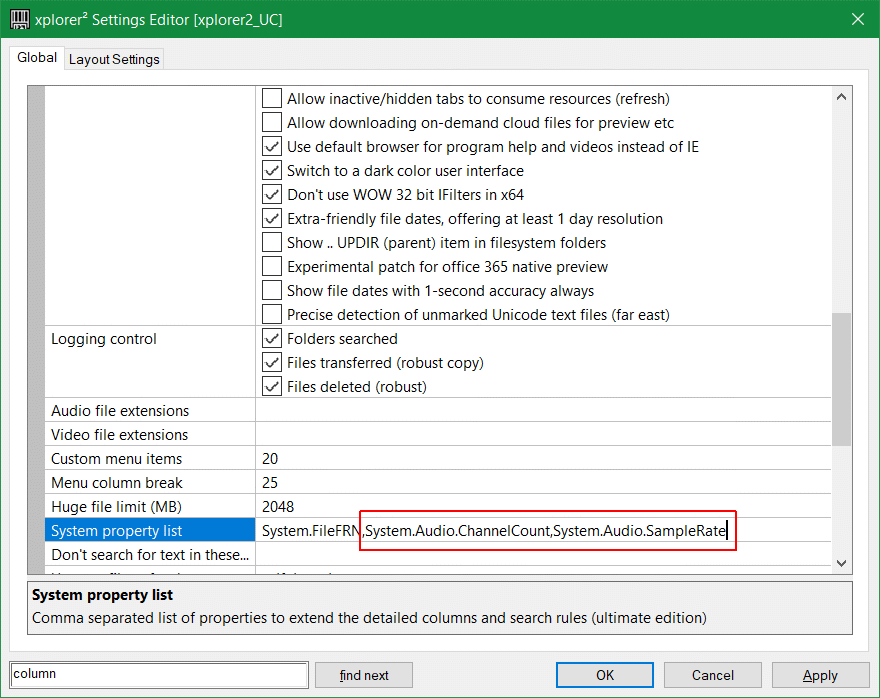880x698 pixels.
Task: Click scrollbar up arrow
Action: pyautogui.click(x=841, y=97)
